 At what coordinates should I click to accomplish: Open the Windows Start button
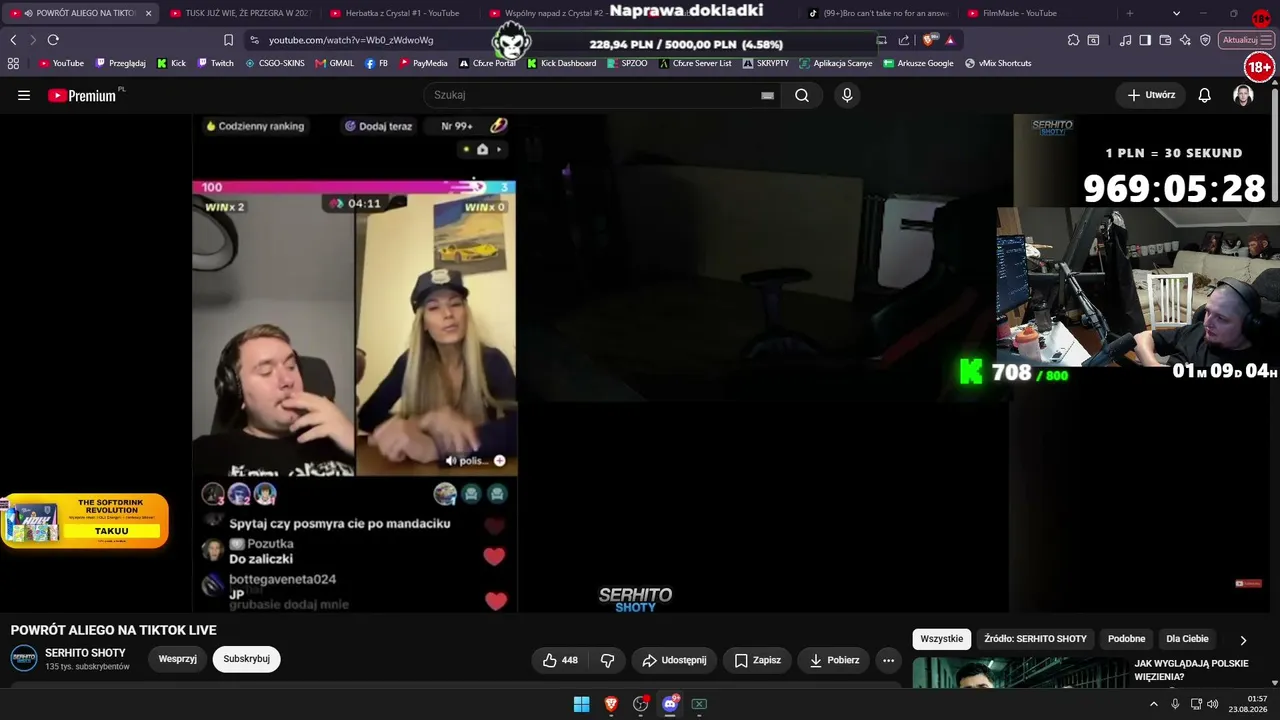pyautogui.click(x=581, y=704)
